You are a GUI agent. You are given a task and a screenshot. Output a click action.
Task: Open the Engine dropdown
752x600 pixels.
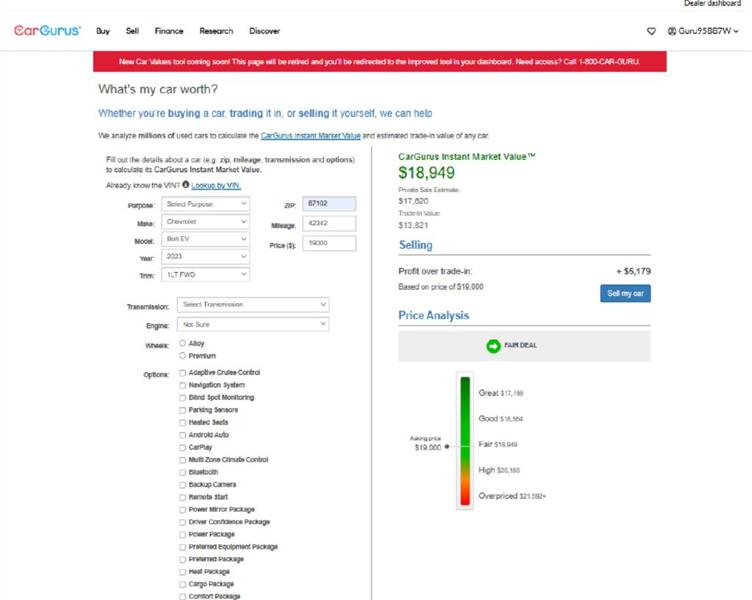click(252, 324)
